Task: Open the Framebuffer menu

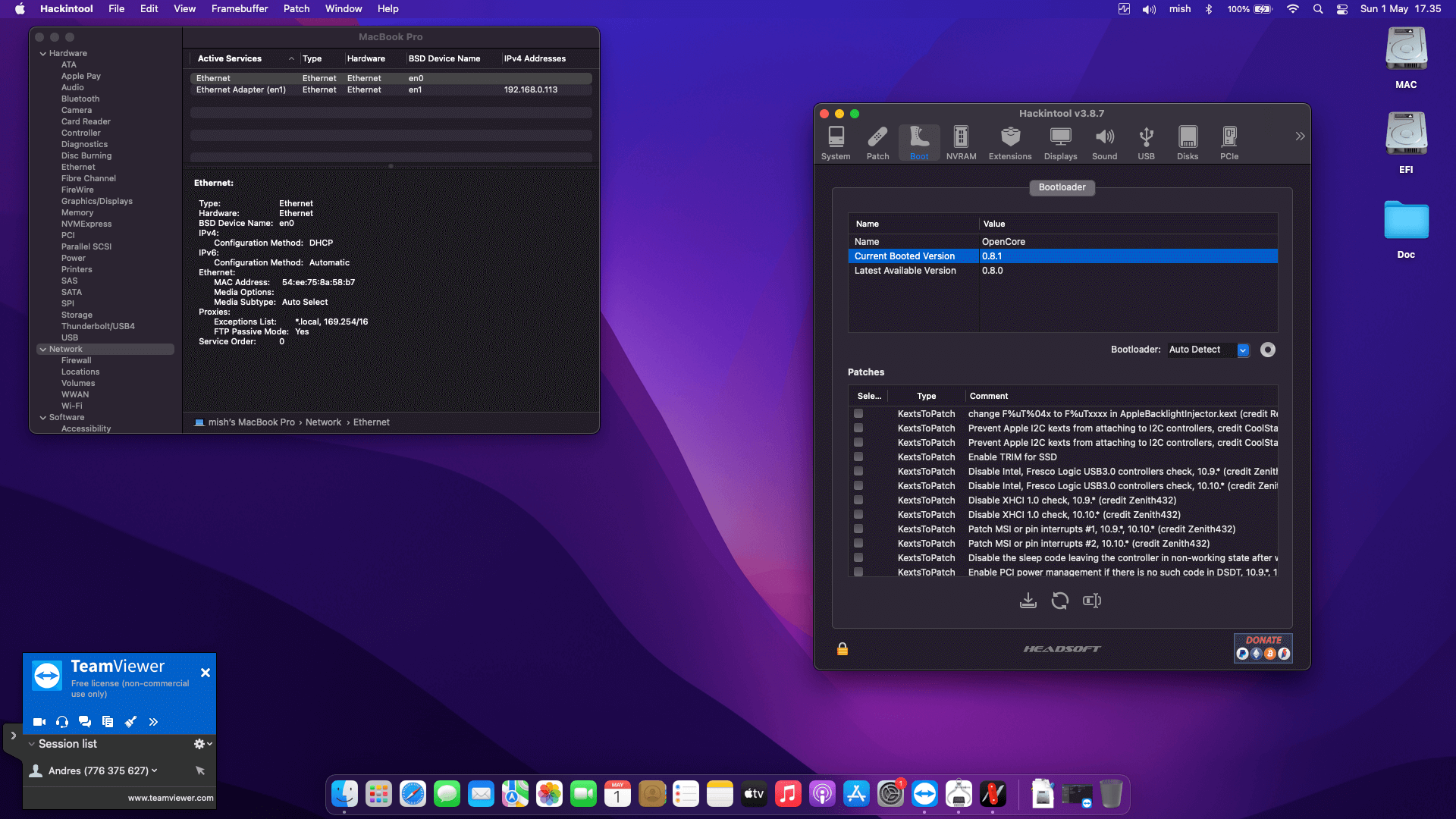Action: coord(240,9)
